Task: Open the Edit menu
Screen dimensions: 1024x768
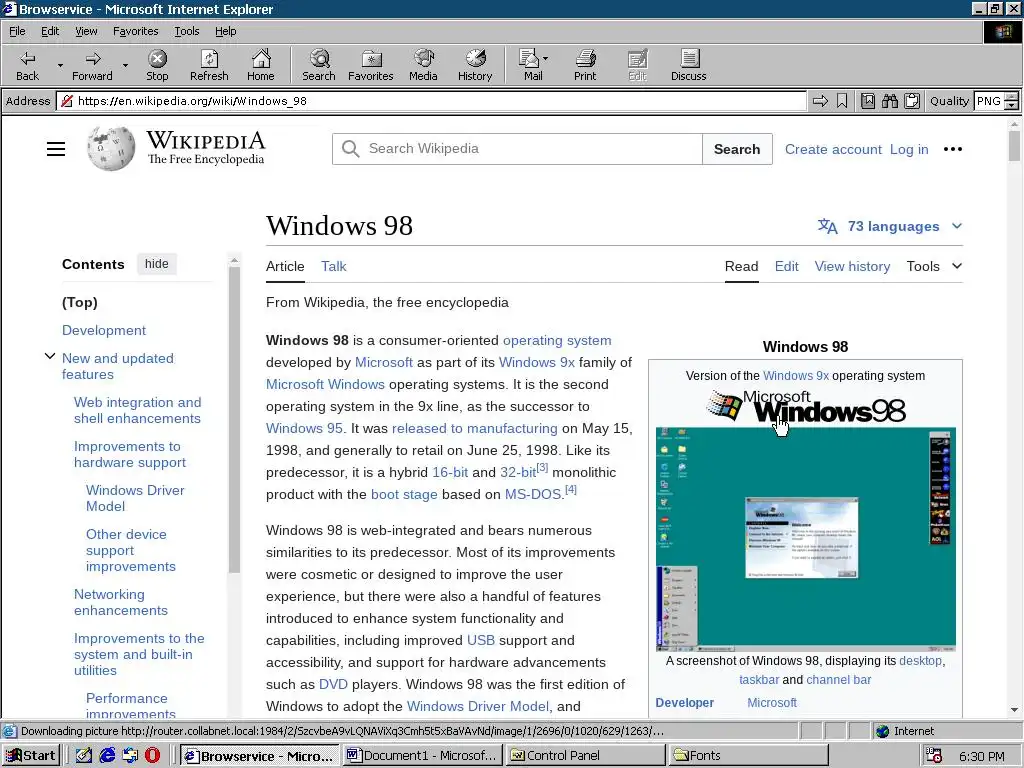Action: point(50,31)
